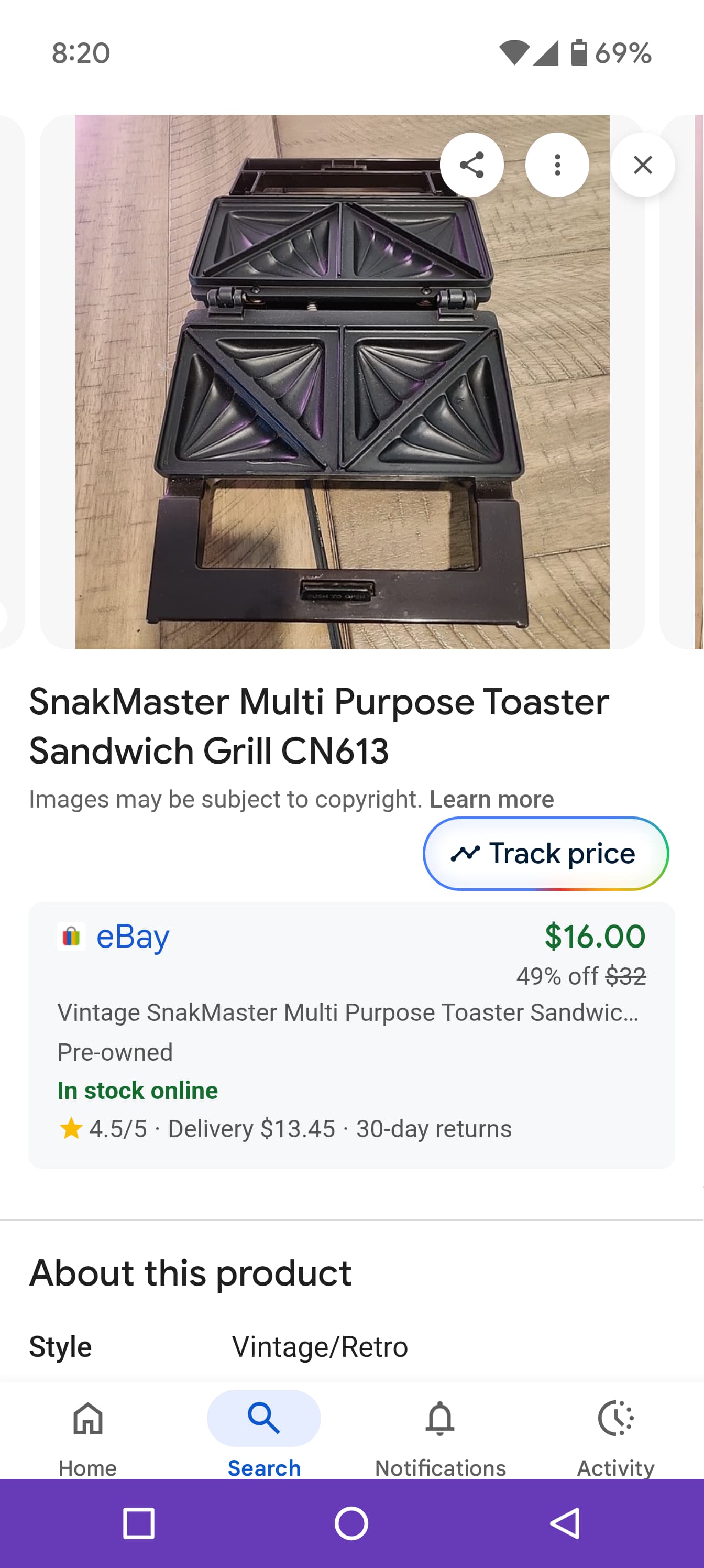The width and height of the screenshot is (704, 1568).
Task: Tap the Track price button
Action: click(x=545, y=853)
